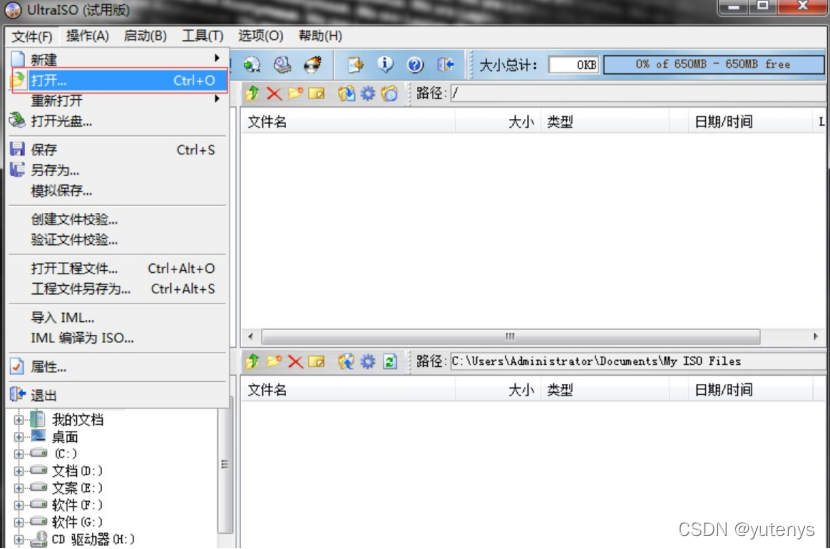Open the 操作(A) menu

tap(88, 36)
